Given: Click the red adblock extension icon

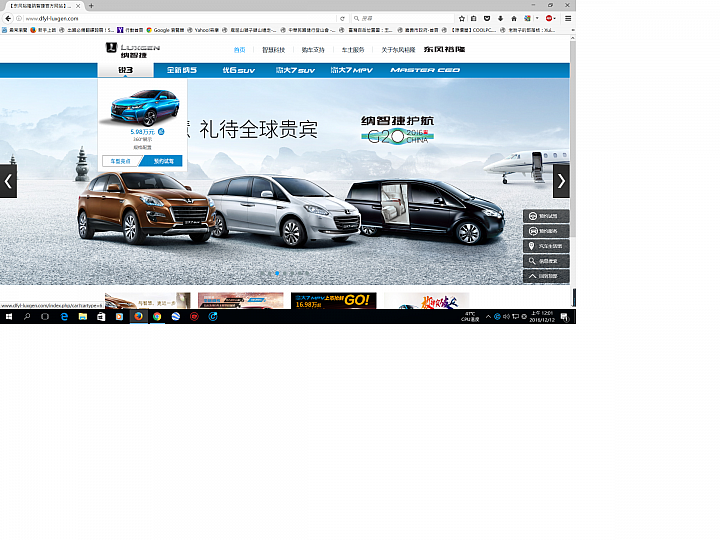Looking at the screenshot, I should coord(549,18).
